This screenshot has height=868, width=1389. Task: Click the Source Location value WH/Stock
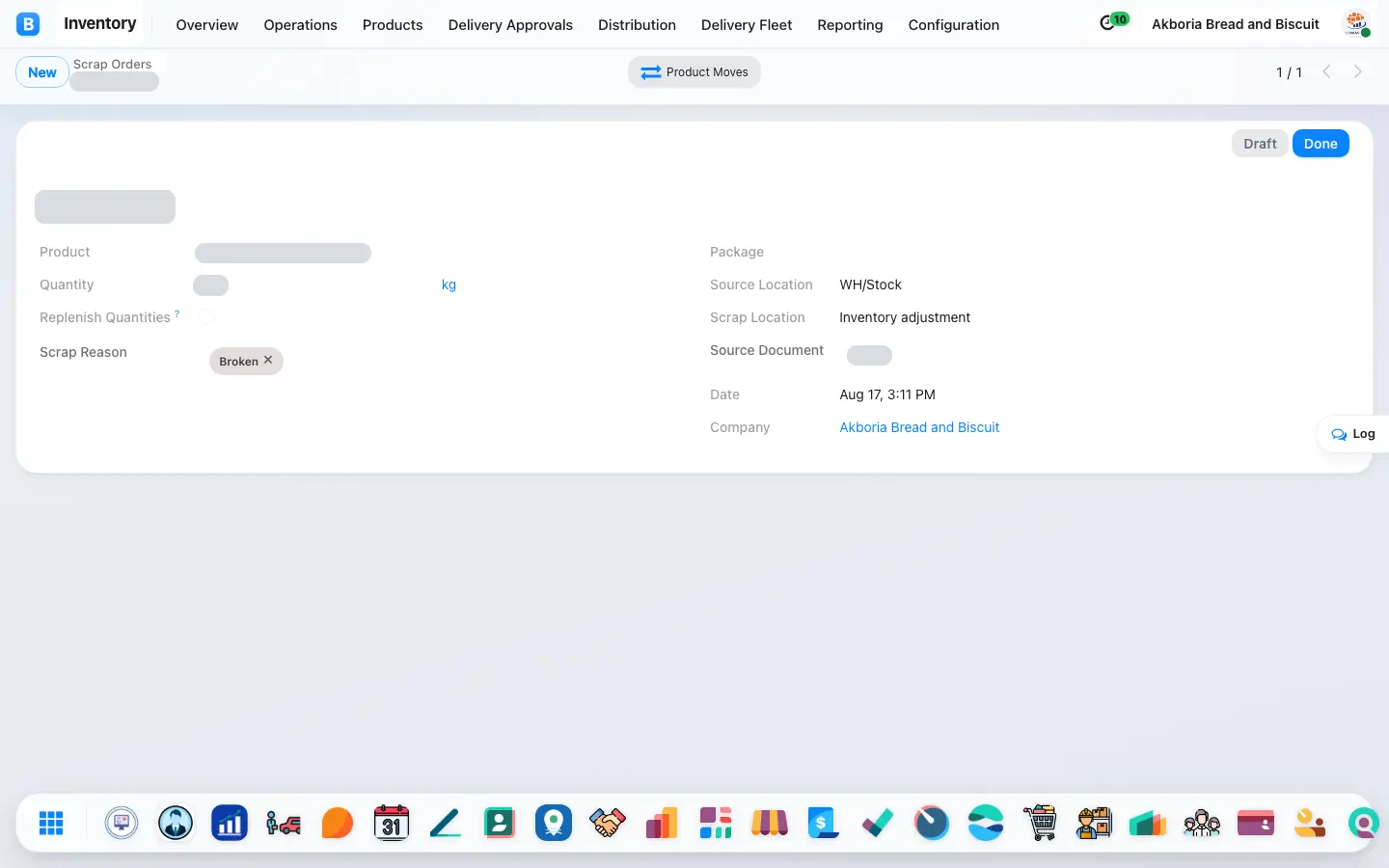coord(870,285)
